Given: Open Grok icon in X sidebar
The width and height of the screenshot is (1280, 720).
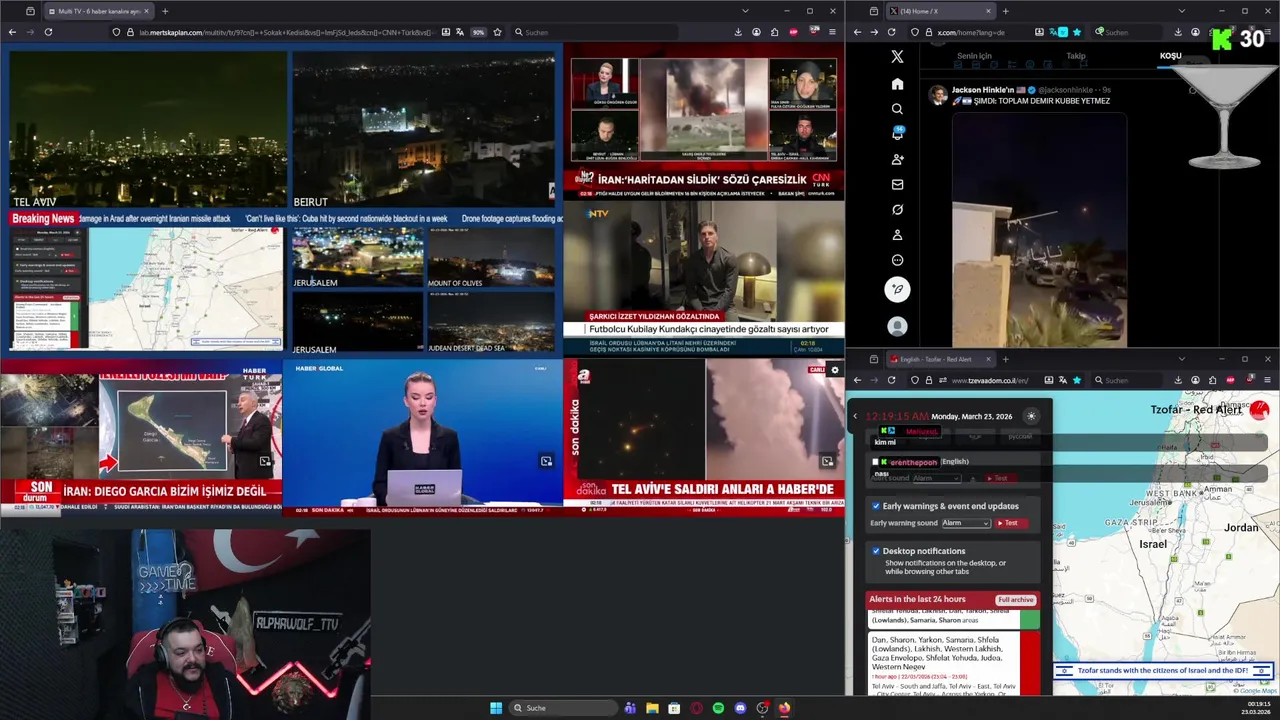Looking at the screenshot, I should [x=897, y=210].
